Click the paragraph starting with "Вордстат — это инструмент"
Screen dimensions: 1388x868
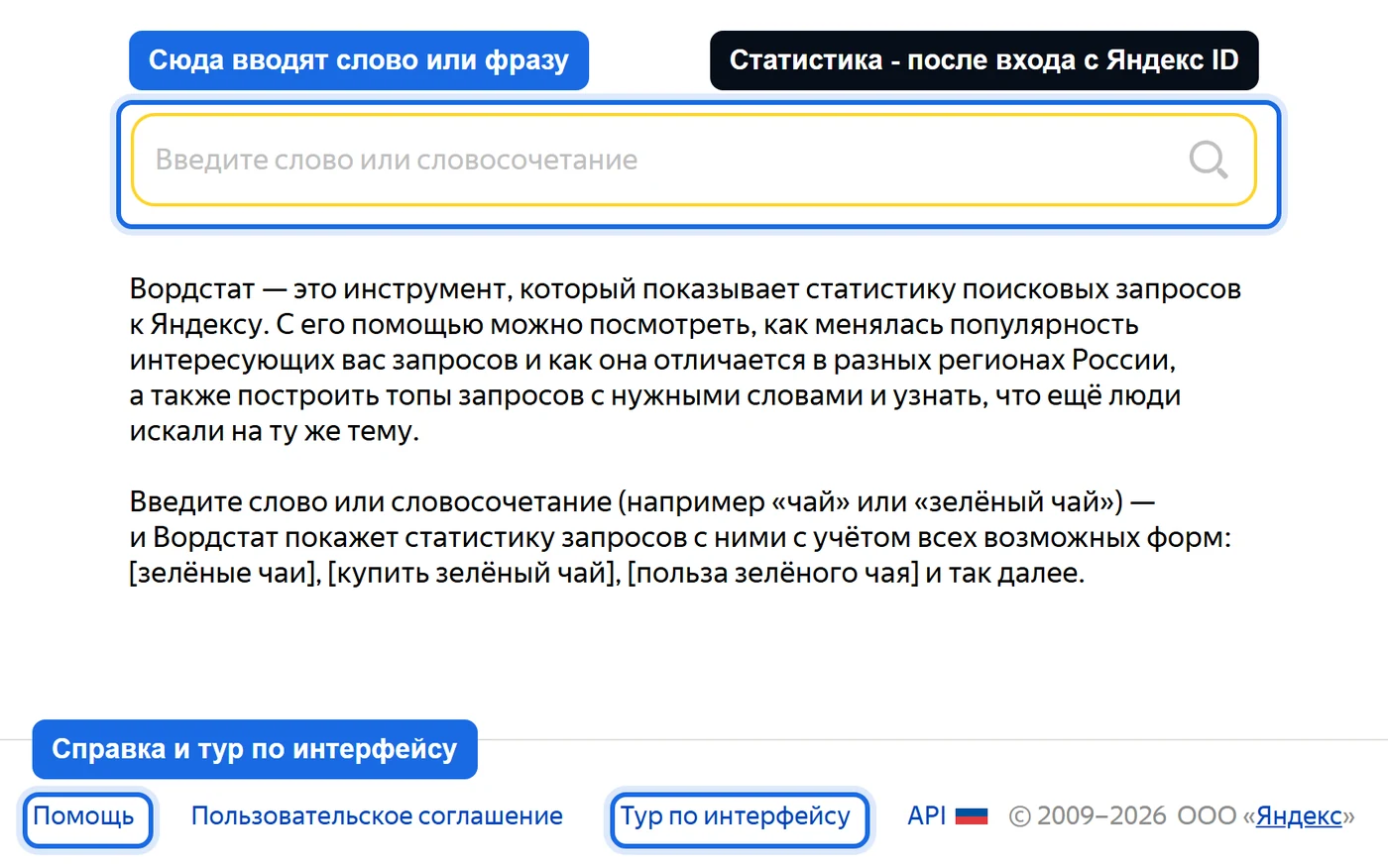click(685, 360)
